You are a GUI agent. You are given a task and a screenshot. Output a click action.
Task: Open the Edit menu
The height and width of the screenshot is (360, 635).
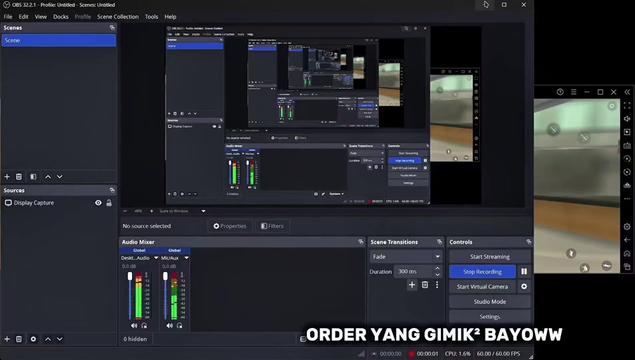click(x=23, y=17)
